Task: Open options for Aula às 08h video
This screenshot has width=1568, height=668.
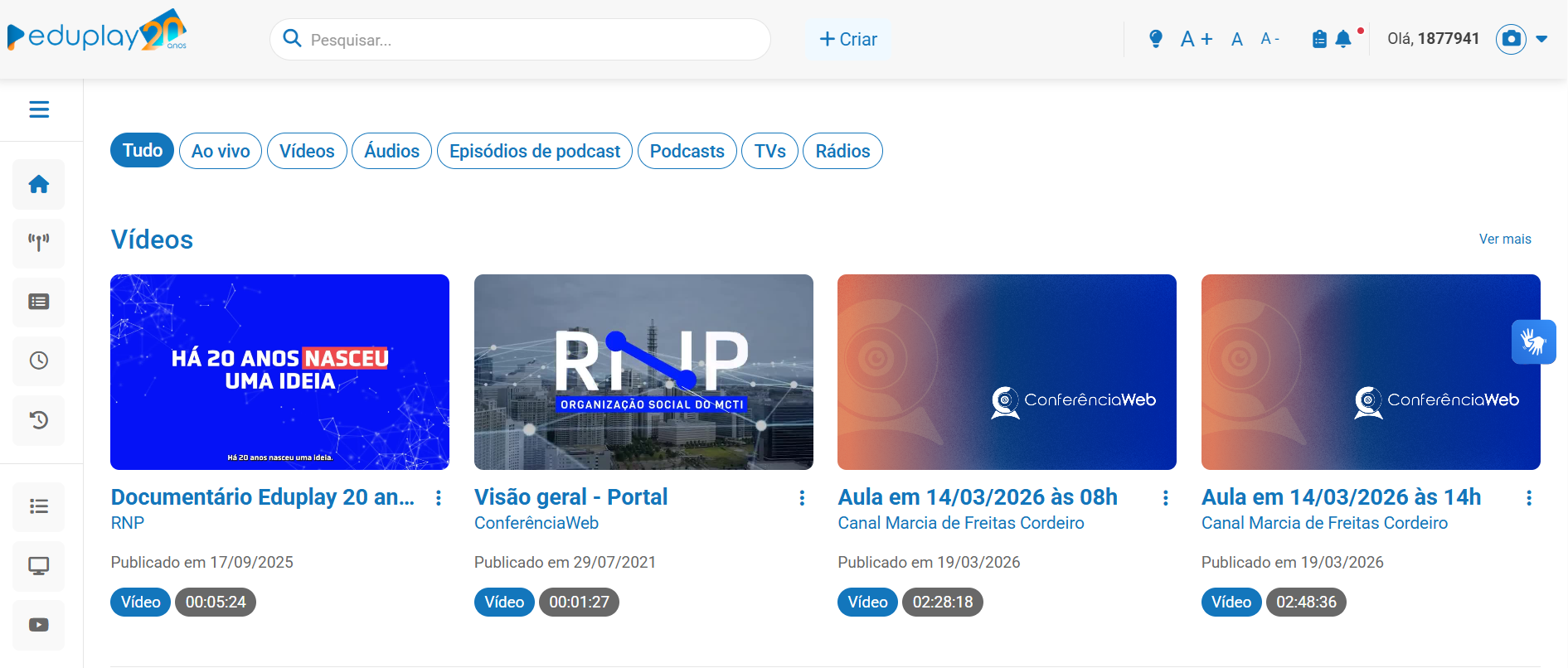Action: tap(1166, 497)
